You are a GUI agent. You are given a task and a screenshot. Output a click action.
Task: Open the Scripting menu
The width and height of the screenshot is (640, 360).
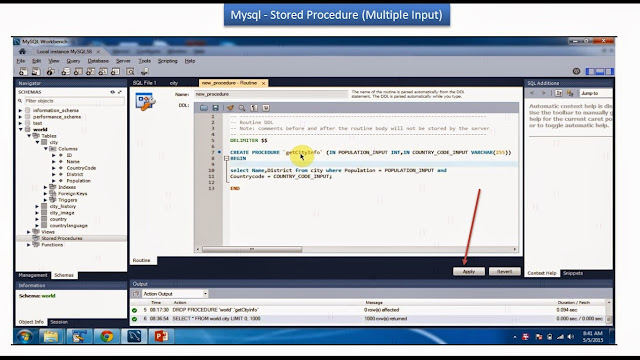167,61
